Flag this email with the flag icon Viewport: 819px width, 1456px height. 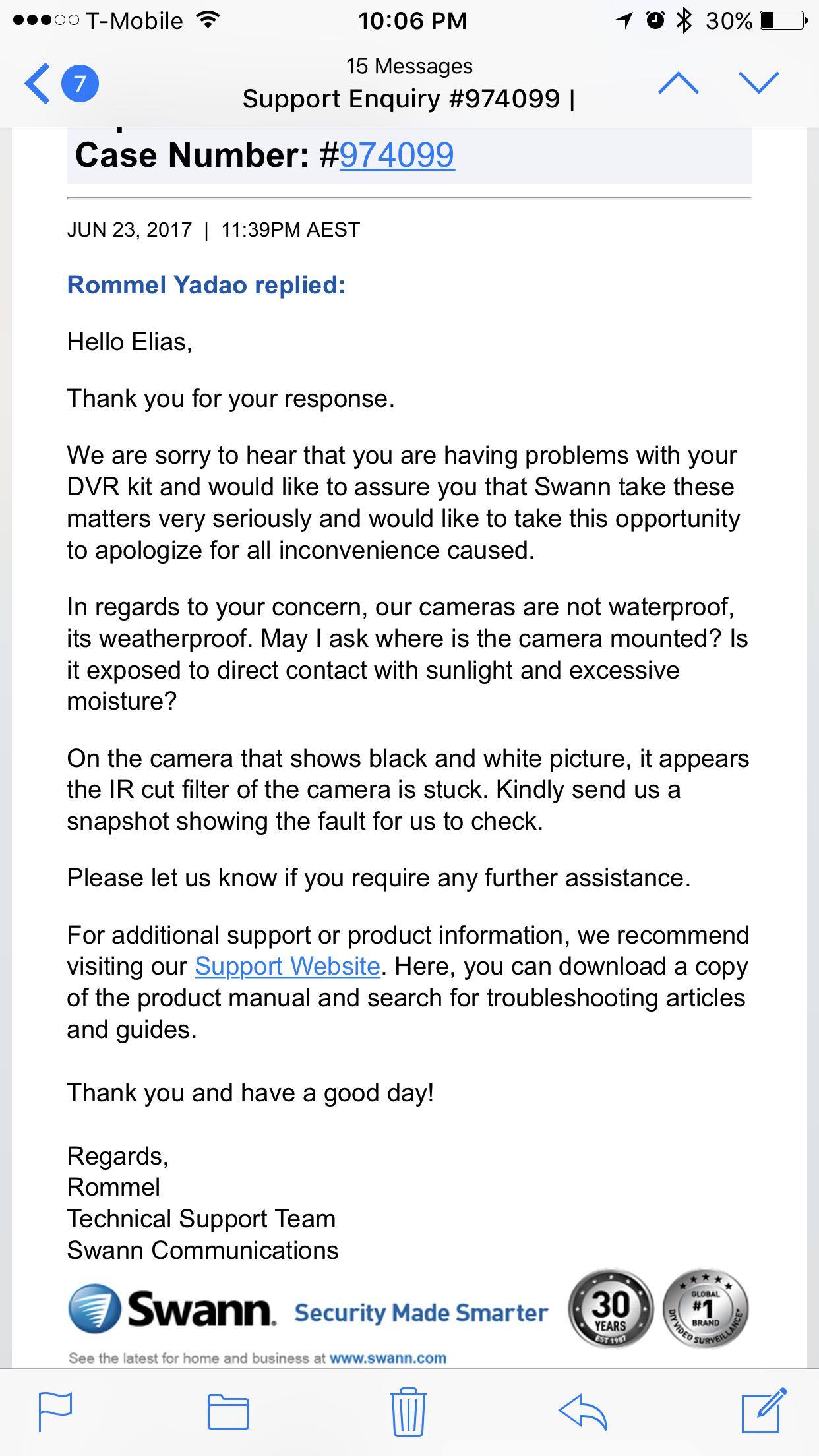click(55, 1411)
